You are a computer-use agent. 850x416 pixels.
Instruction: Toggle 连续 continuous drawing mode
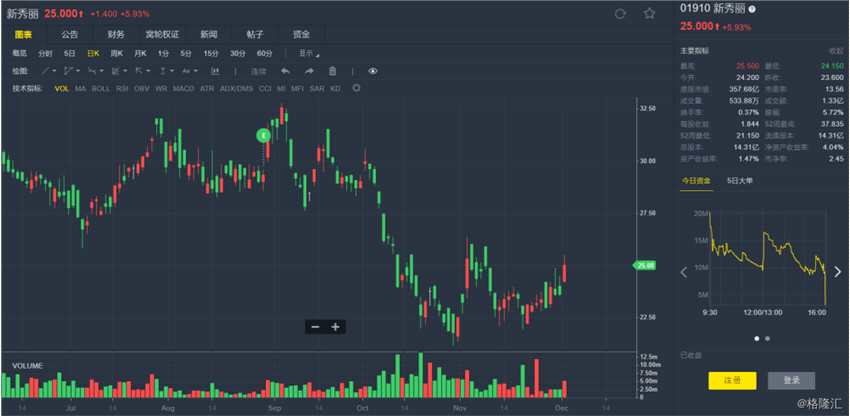click(258, 71)
